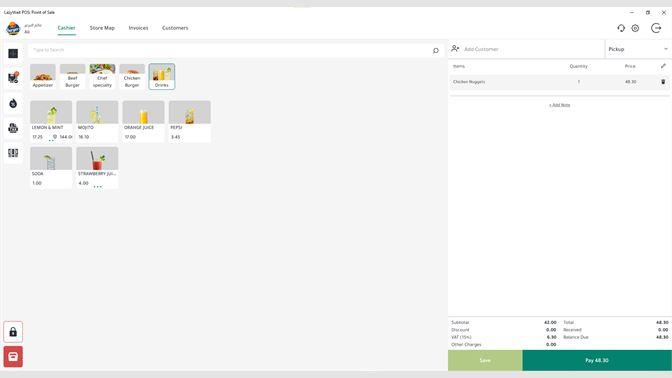Add Orange Juice to the order

[x=144, y=121]
